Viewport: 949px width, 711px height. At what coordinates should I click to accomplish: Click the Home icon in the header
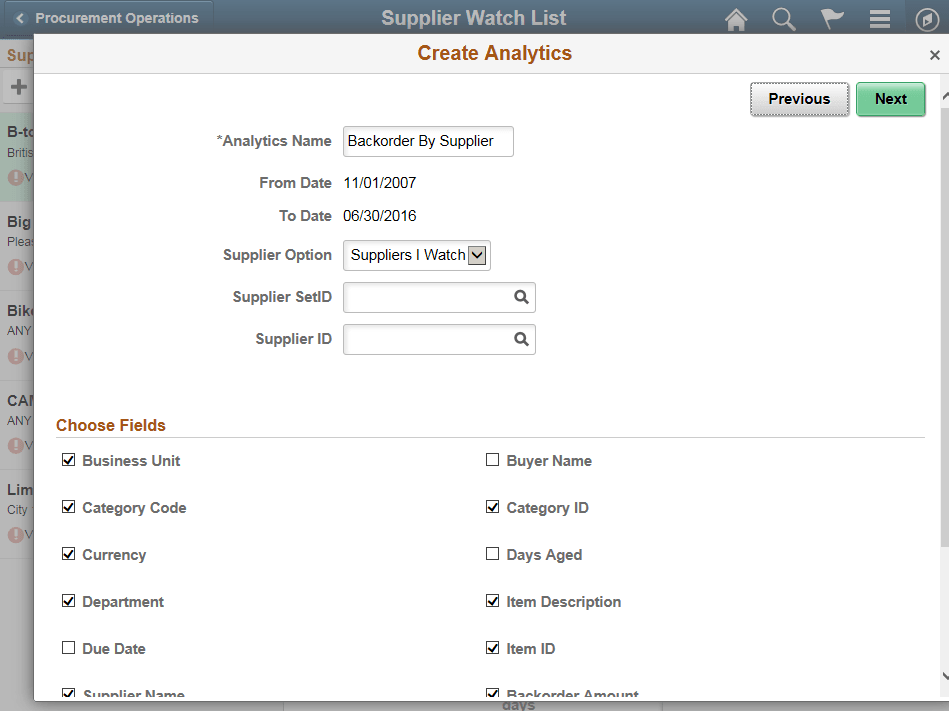pos(736,19)
